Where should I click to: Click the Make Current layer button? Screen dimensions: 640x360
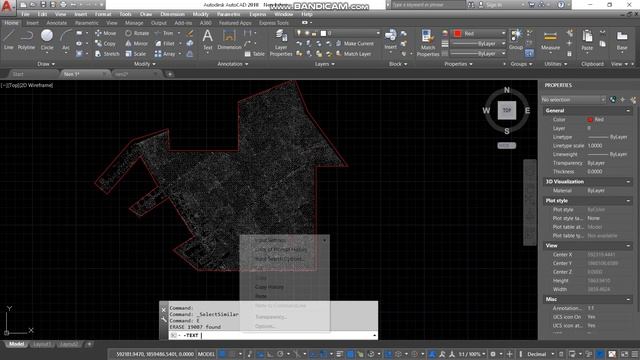tap(355, 43)
